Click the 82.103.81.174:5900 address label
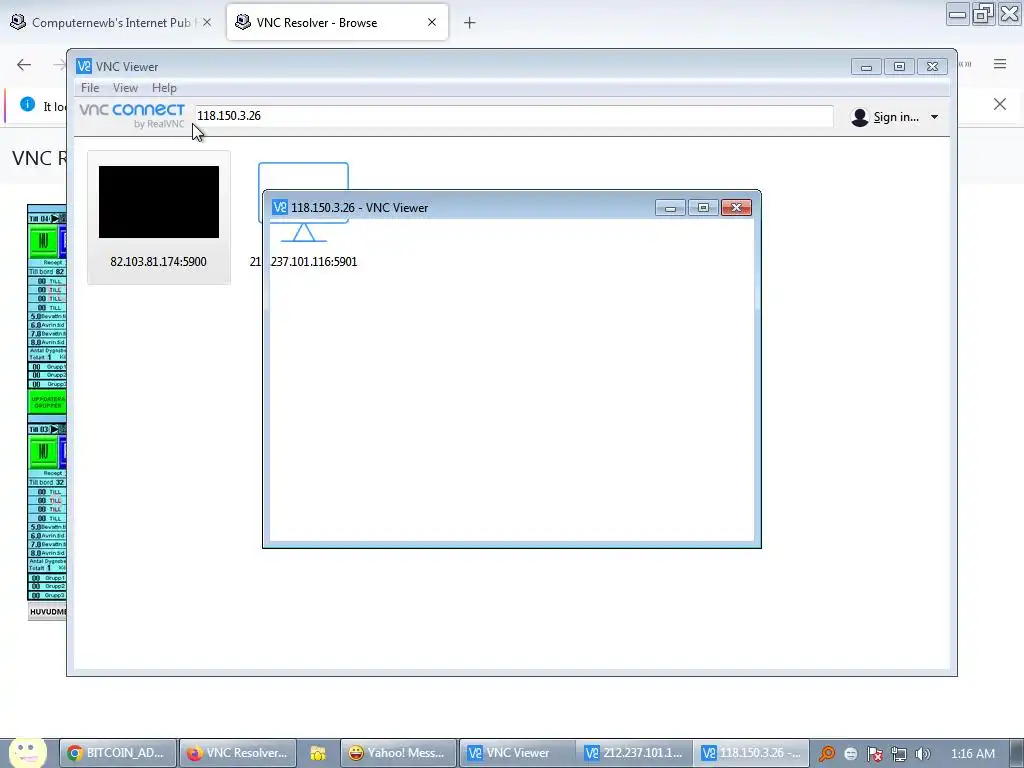 (x=158, y=262)
